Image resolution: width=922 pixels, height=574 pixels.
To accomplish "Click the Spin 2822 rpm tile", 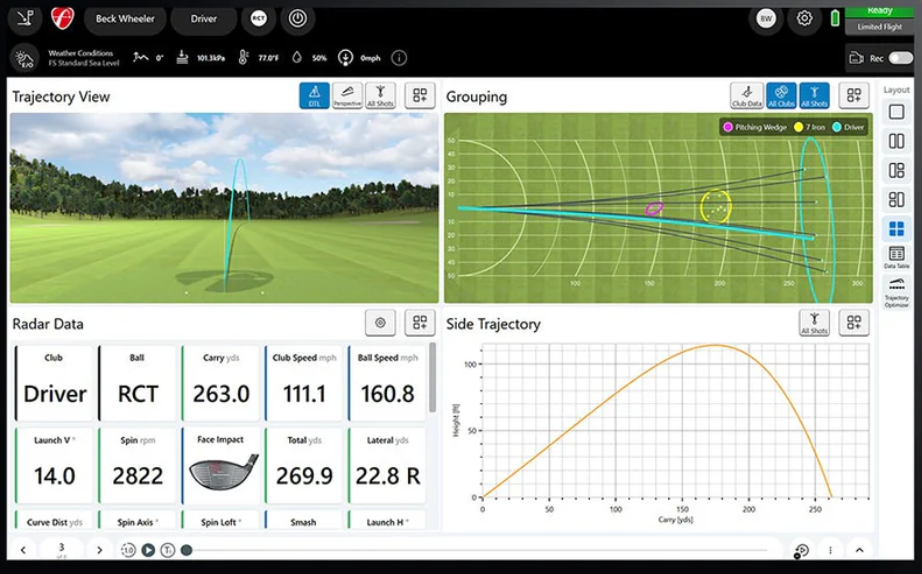I will pyautogui.click(x=138, y=466).
